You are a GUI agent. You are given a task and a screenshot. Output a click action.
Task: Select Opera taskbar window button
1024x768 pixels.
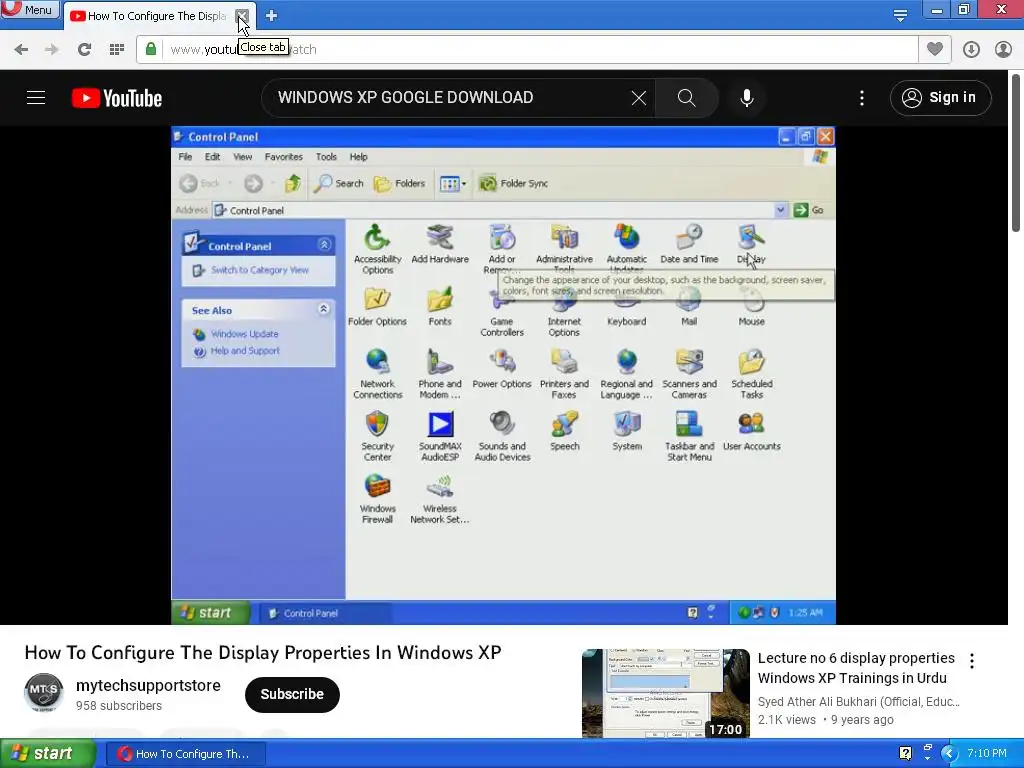[185, 754]
